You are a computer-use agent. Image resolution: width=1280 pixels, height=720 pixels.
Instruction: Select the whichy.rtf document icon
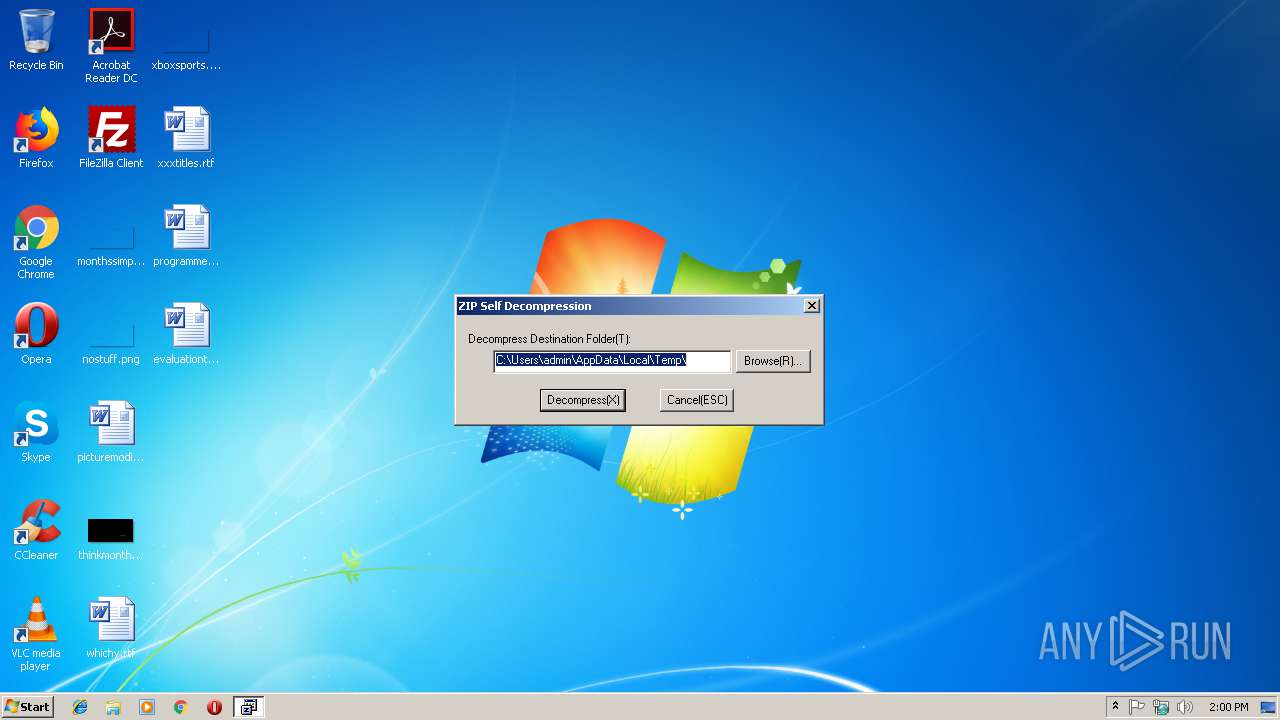click(111, 628)
